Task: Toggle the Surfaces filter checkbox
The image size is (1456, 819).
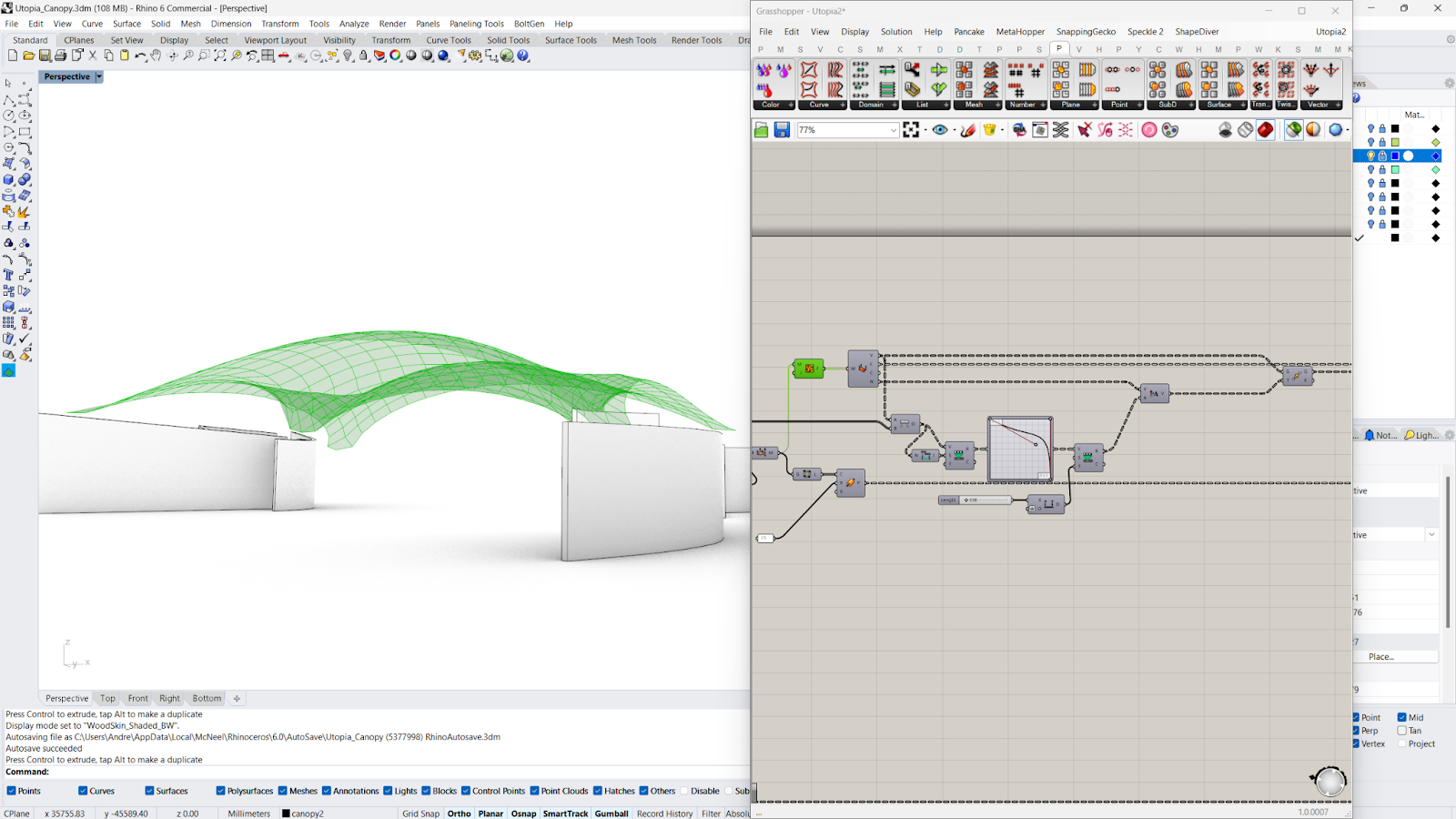Action: pyautogui.click(x=149, y=791)
